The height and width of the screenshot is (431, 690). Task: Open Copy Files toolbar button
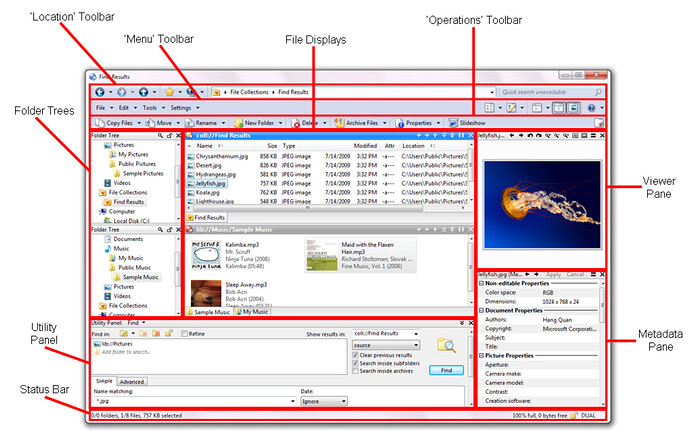tap(114, 123)
